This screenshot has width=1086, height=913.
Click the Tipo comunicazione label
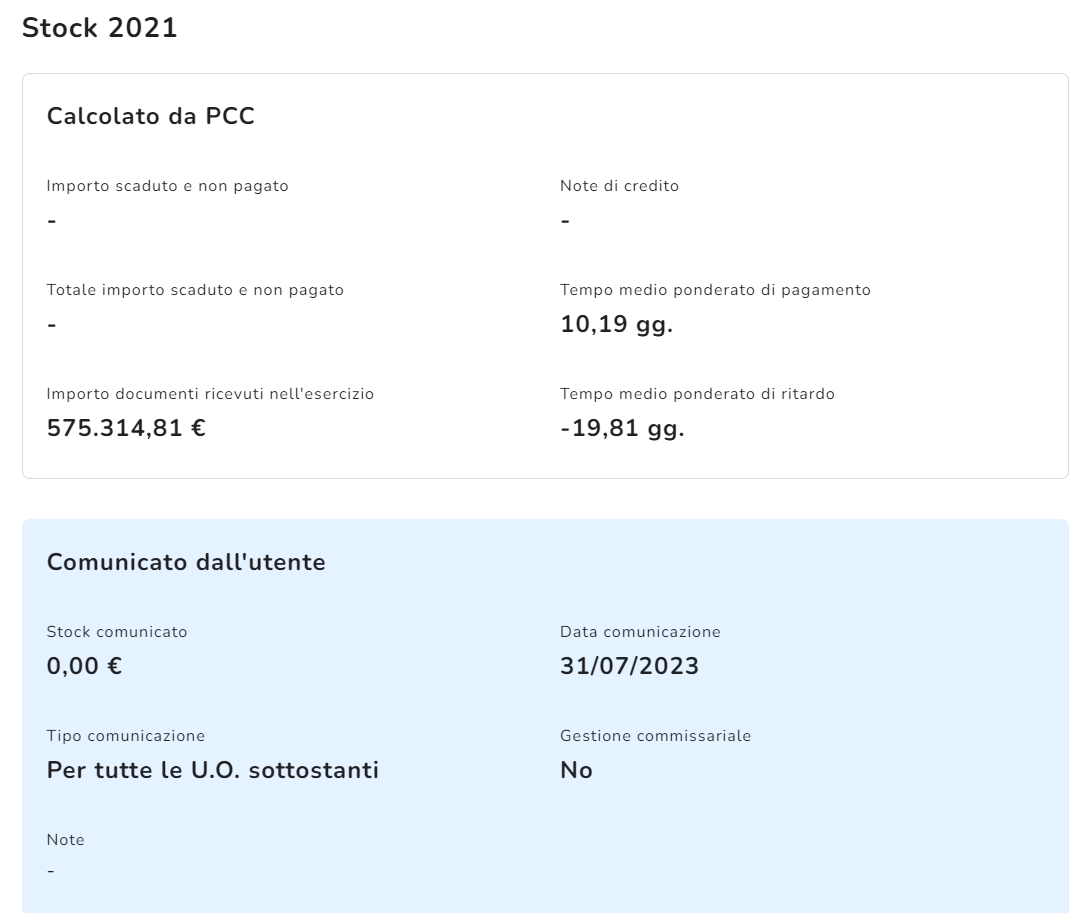[x=126, y=736]
